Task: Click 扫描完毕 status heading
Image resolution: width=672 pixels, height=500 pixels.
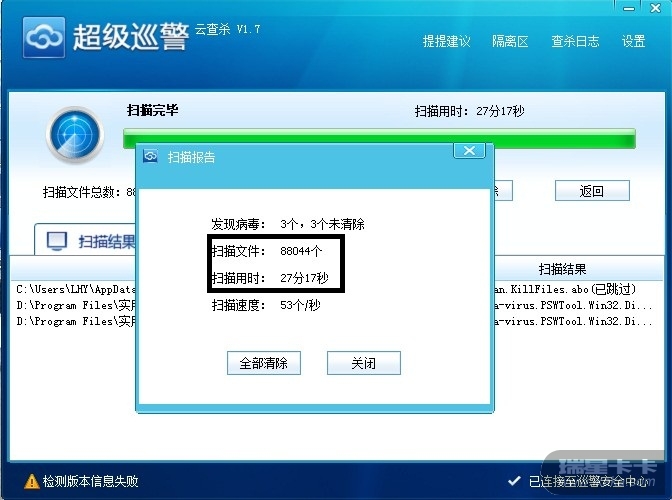Action: [x=153, y=110]
